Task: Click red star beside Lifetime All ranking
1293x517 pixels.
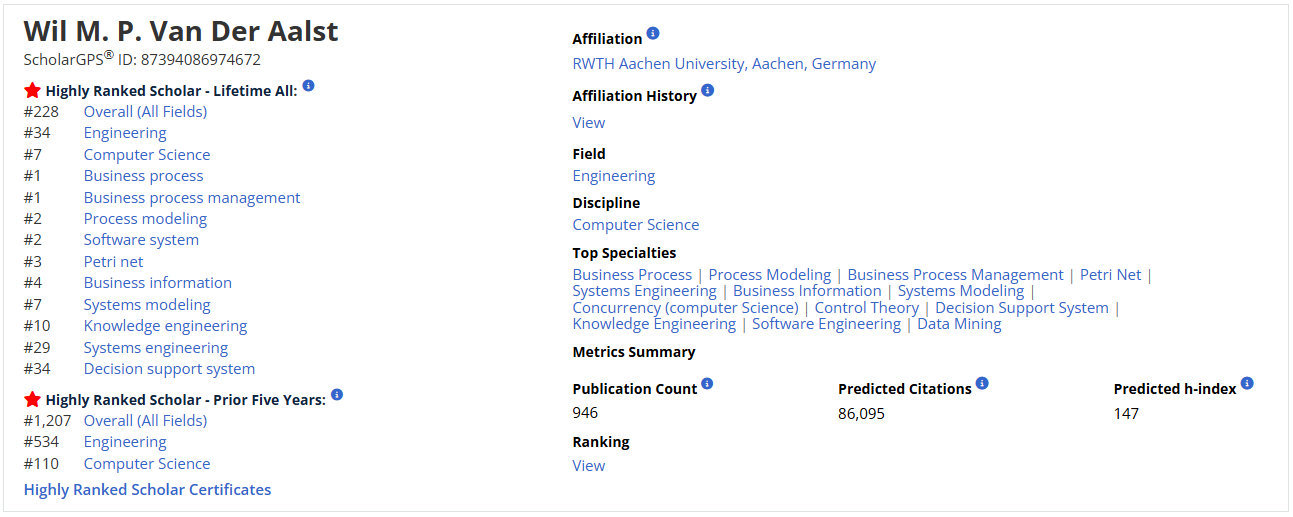Action: tap(32, 91)
